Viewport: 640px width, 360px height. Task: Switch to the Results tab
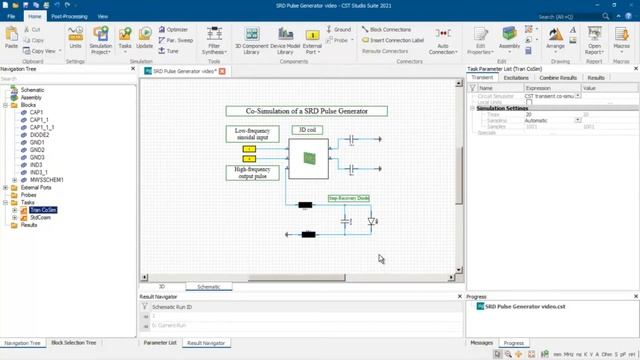pyautogui.click(x=596, y=78)
